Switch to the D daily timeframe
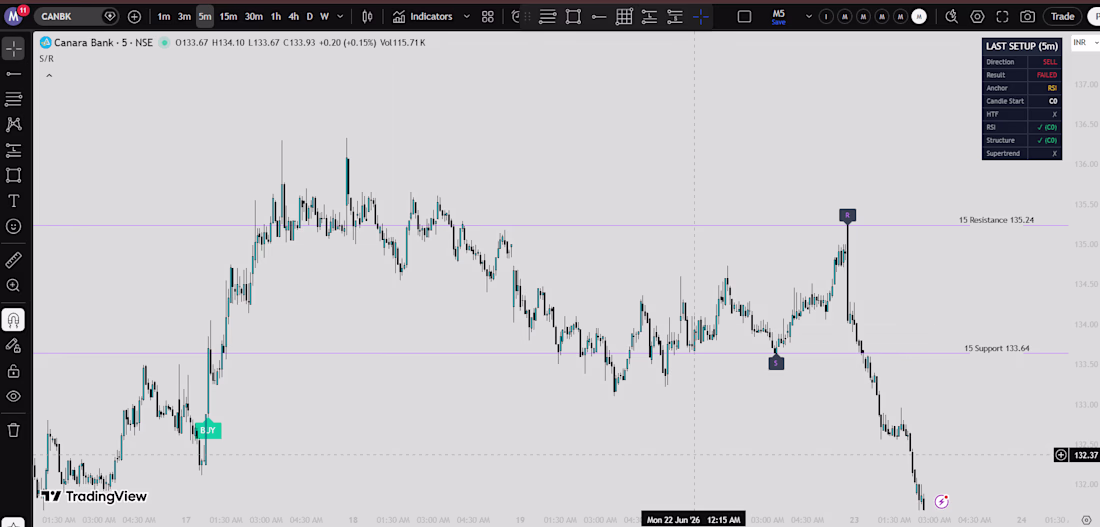The height and width of the screenshot is (527, 1100). coord(309,16)
